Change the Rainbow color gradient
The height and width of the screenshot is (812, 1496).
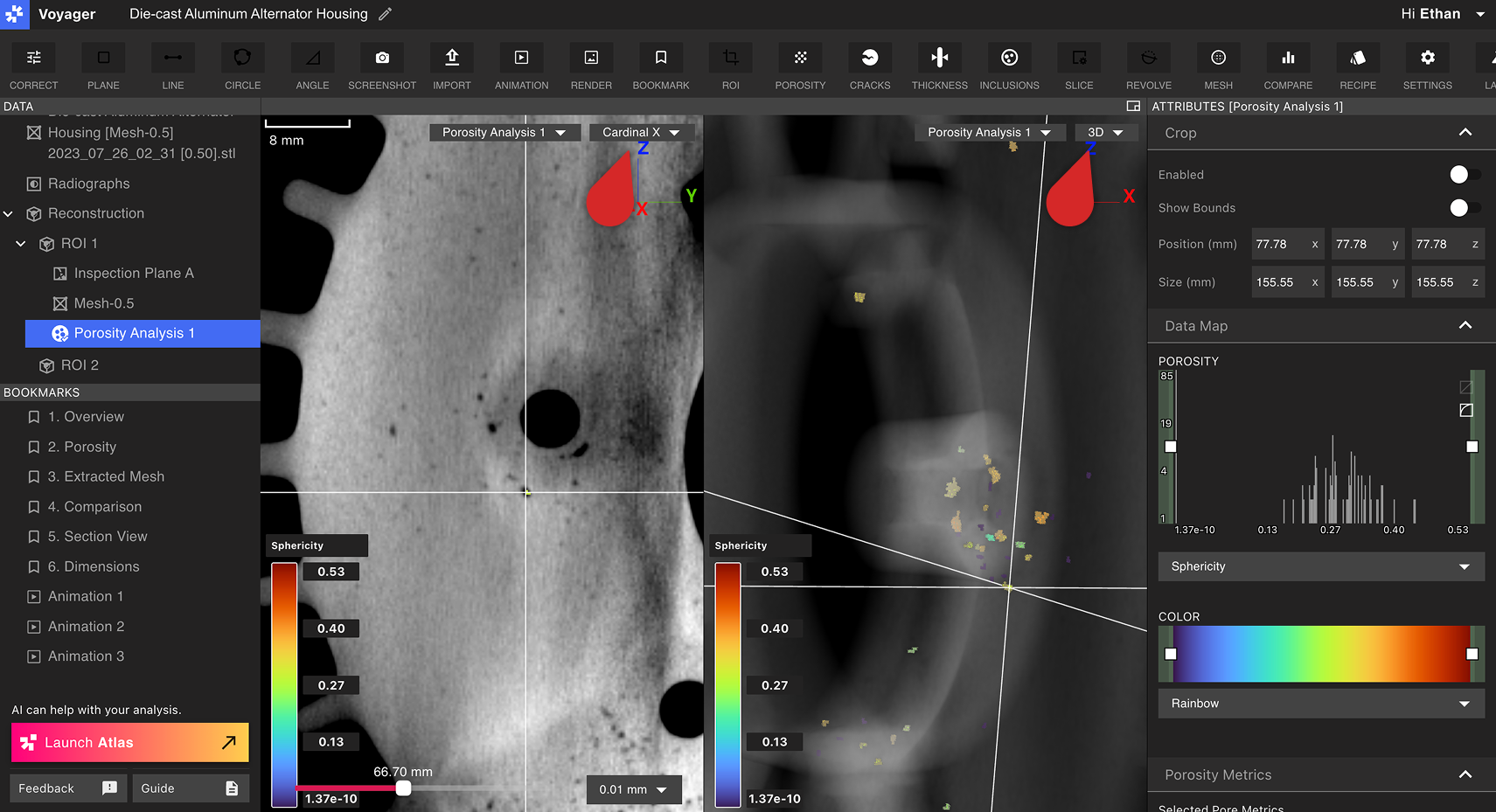click(1319, 704)
